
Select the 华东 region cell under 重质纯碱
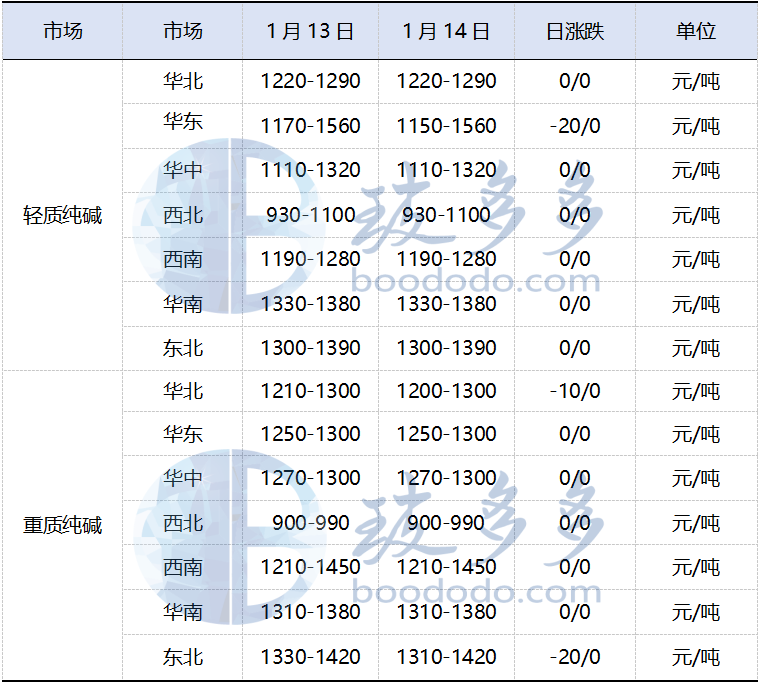(183, 434)
